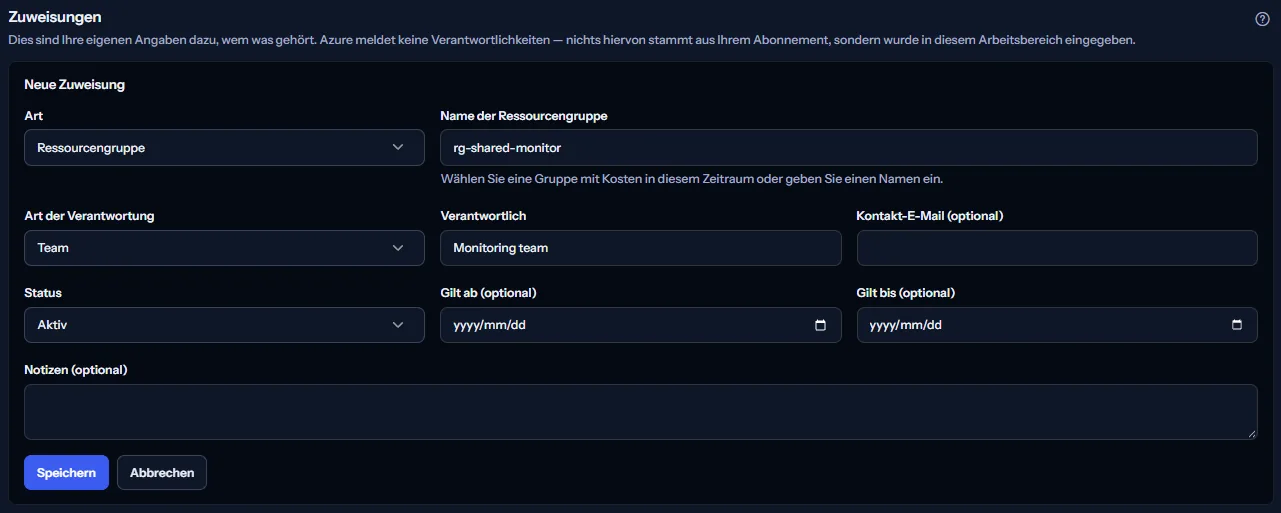
Task: Focus the Gilt bis date field
Action: (1057, 325)
